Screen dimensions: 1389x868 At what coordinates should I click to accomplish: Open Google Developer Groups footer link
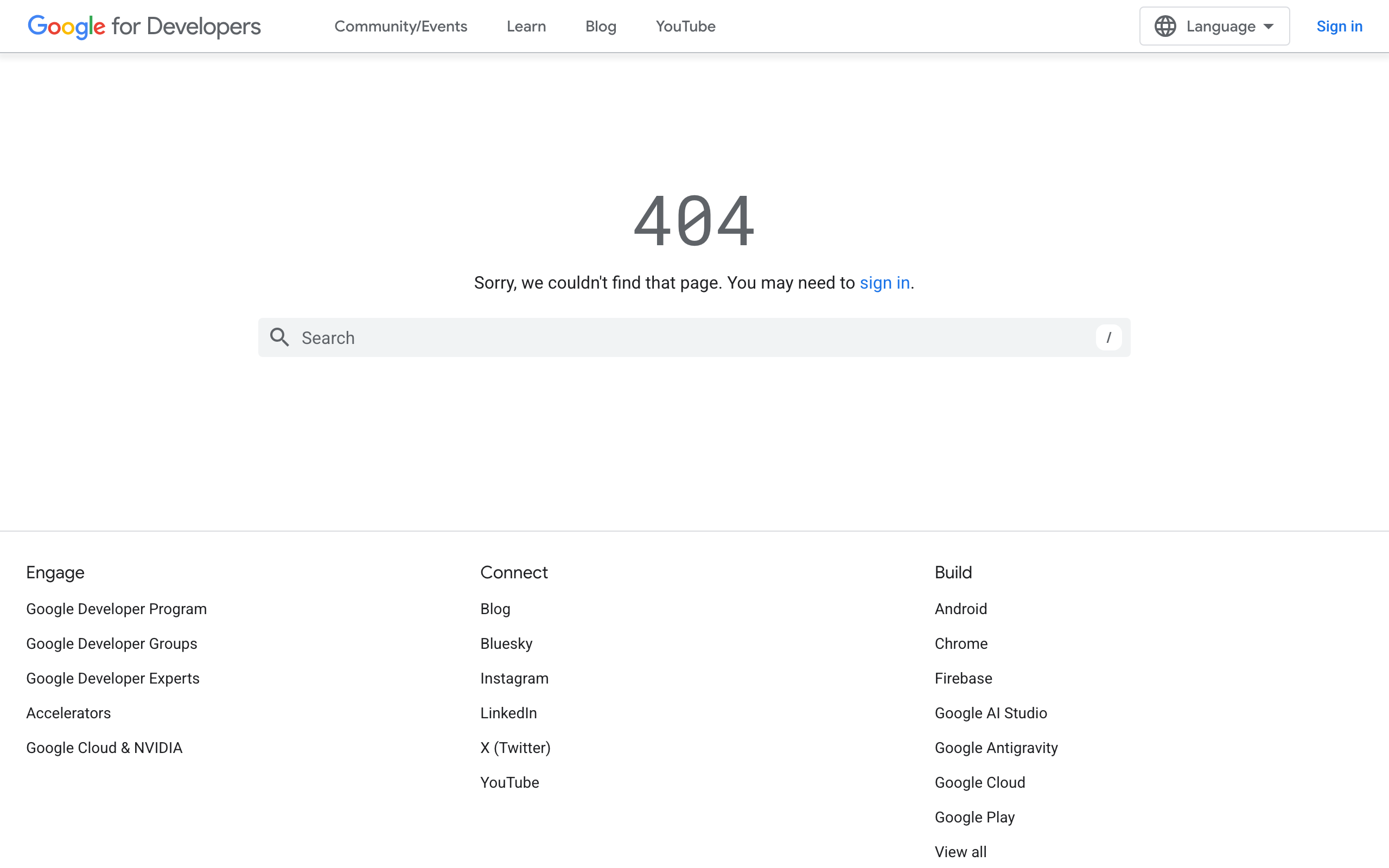(111, 643)
